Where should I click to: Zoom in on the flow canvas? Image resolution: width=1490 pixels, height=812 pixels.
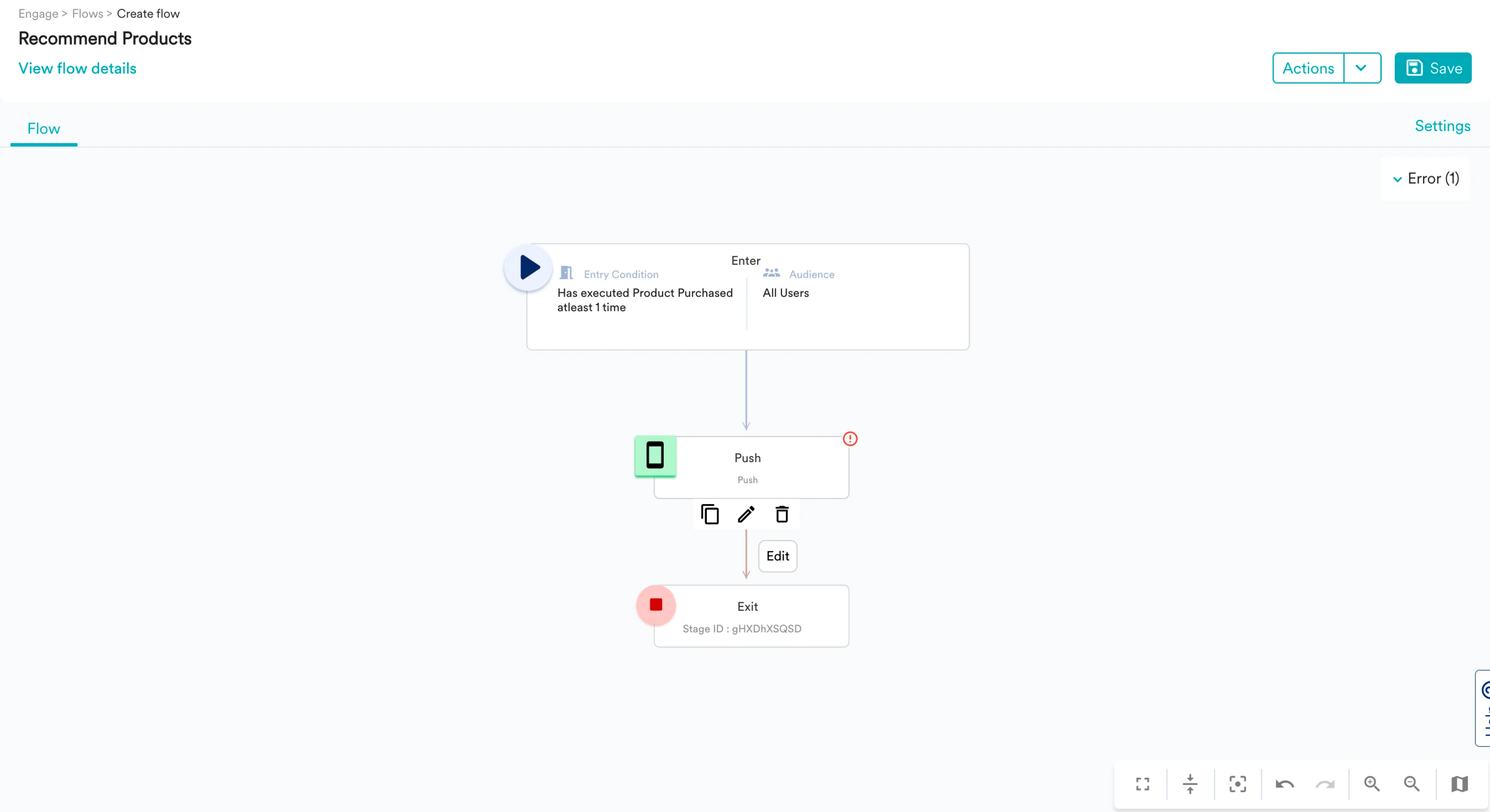coord(1371,784)
